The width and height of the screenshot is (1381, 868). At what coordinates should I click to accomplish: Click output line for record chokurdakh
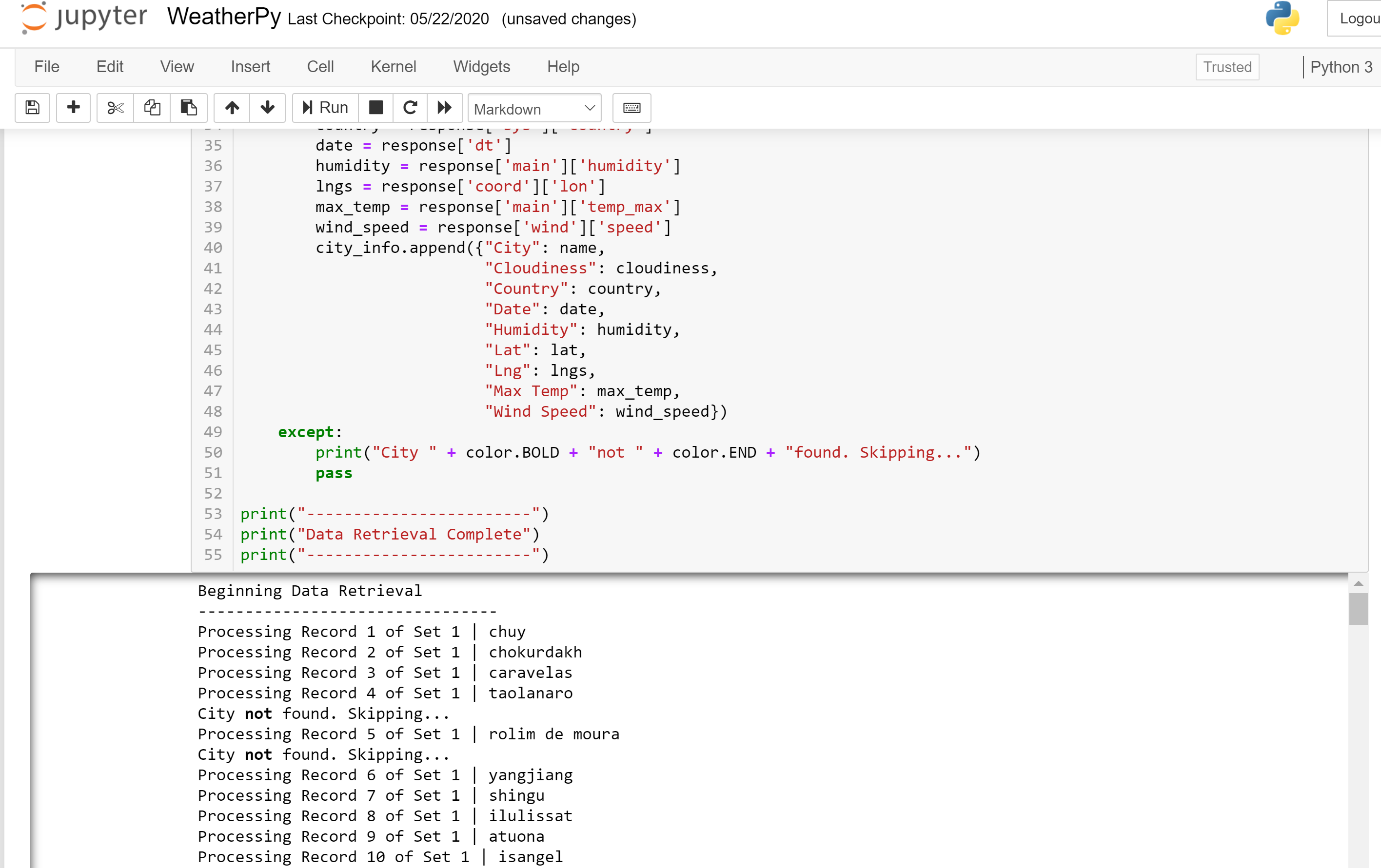390,652
